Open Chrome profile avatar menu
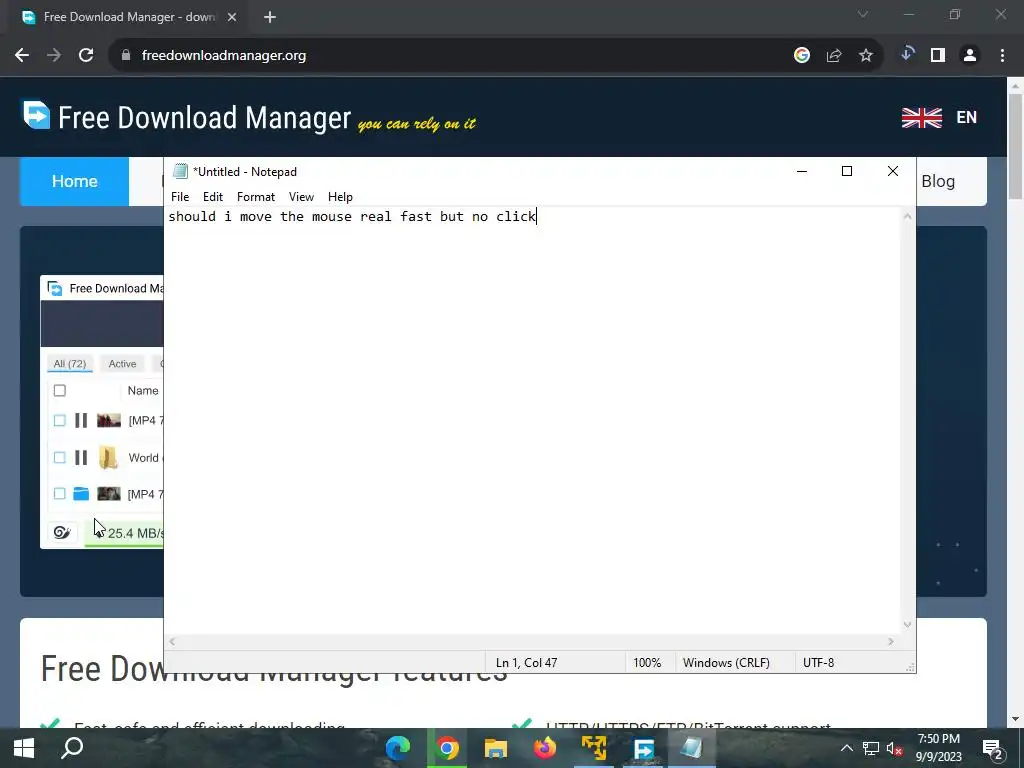 click(x=970, y=56)
